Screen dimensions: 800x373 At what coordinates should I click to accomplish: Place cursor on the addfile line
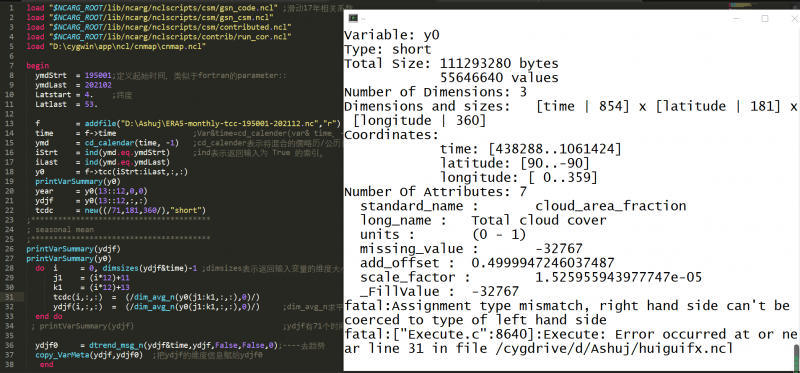[x=183, y=124]
